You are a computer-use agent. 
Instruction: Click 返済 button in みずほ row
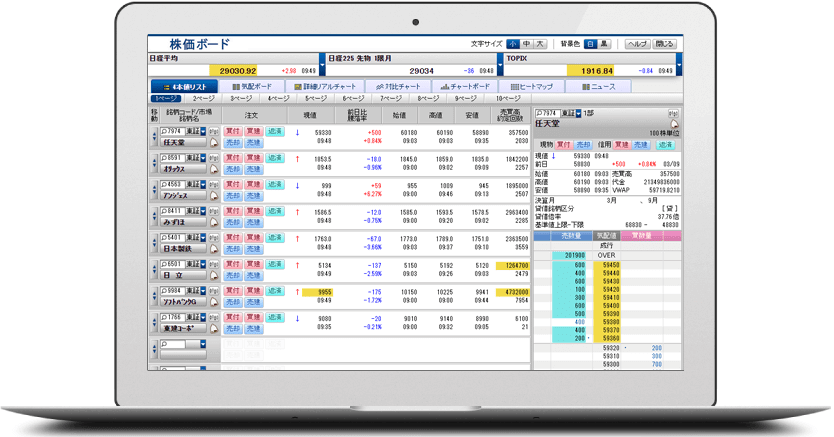274,211
